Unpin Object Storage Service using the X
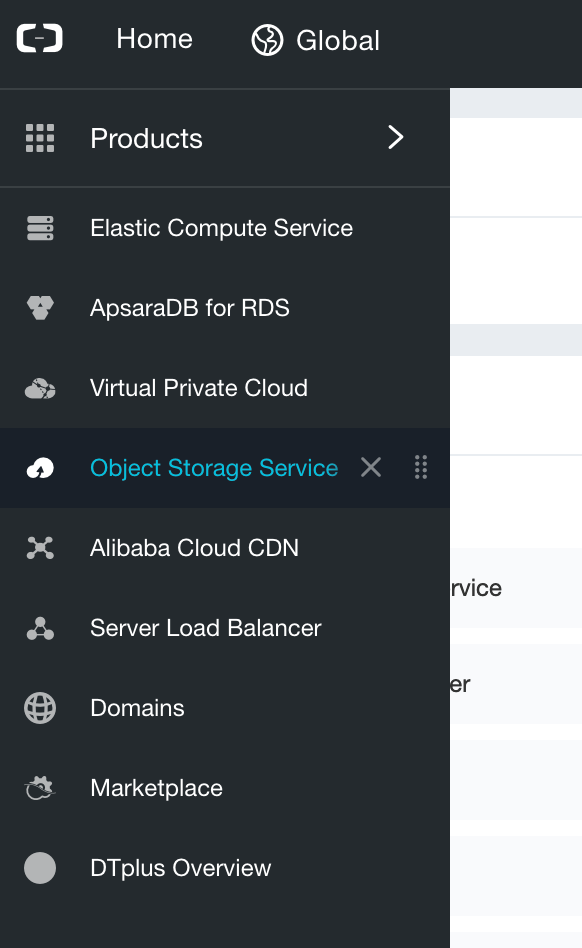 pos(370,467)
